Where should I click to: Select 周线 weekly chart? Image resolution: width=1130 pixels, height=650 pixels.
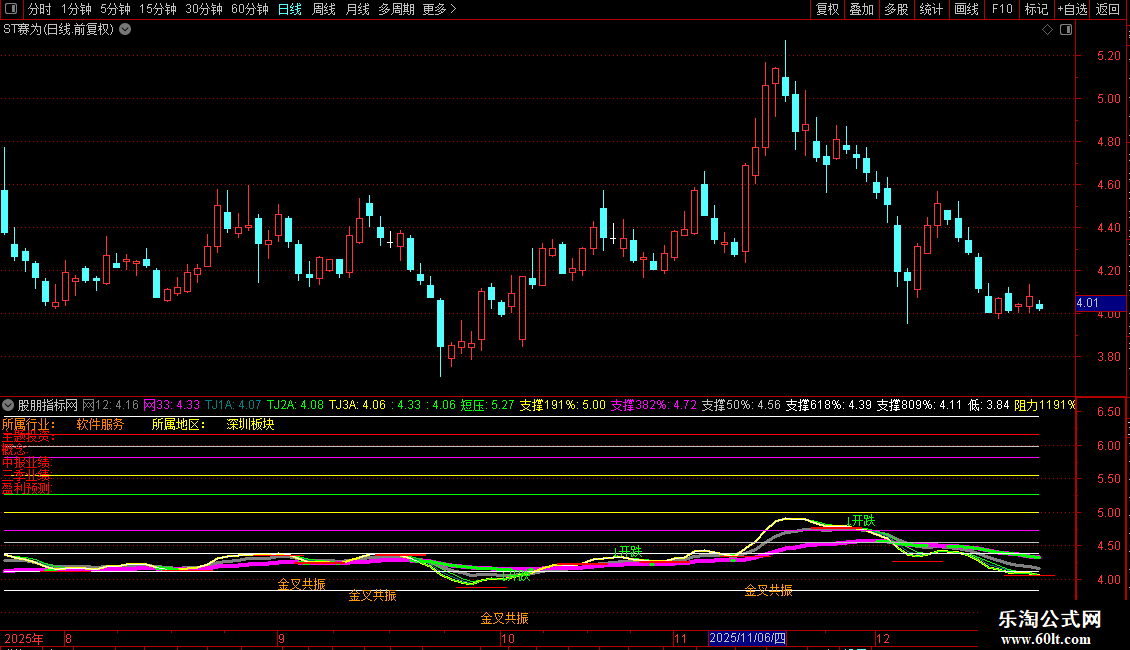(324, 9)
